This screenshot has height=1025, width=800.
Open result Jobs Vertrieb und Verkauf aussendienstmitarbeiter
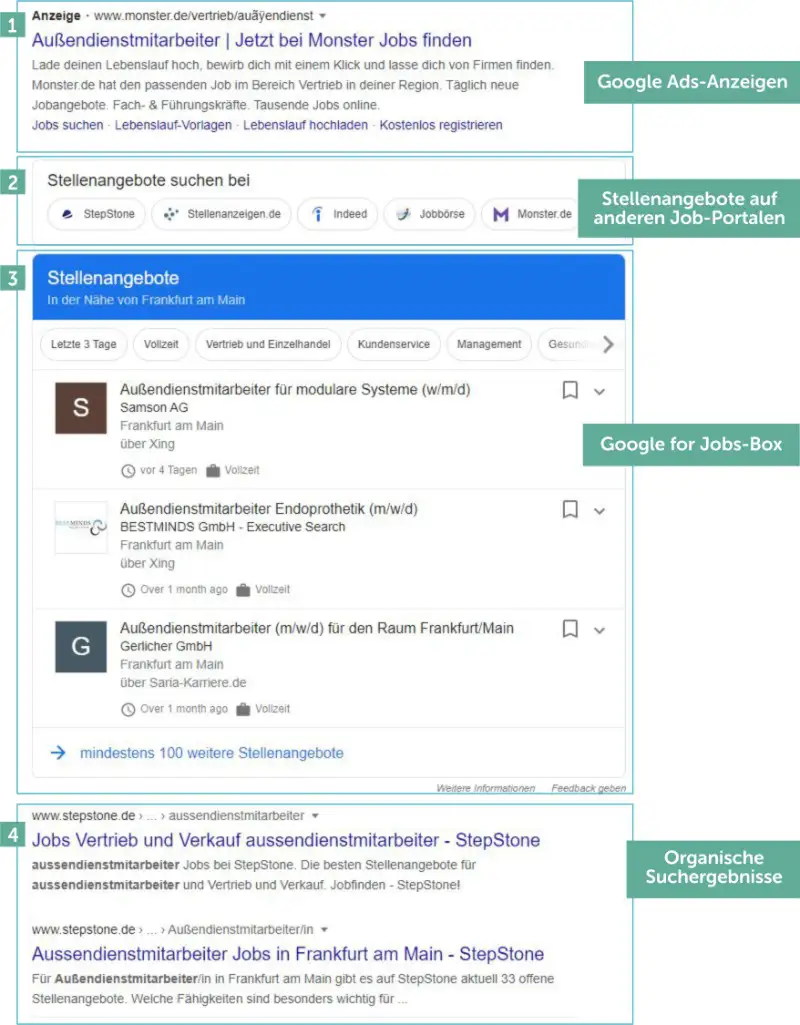(286, 840)
